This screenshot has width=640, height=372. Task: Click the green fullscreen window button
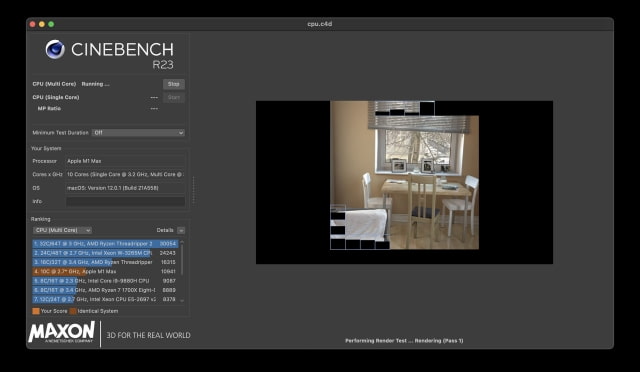pyautogui.click(x=51, y=24)
